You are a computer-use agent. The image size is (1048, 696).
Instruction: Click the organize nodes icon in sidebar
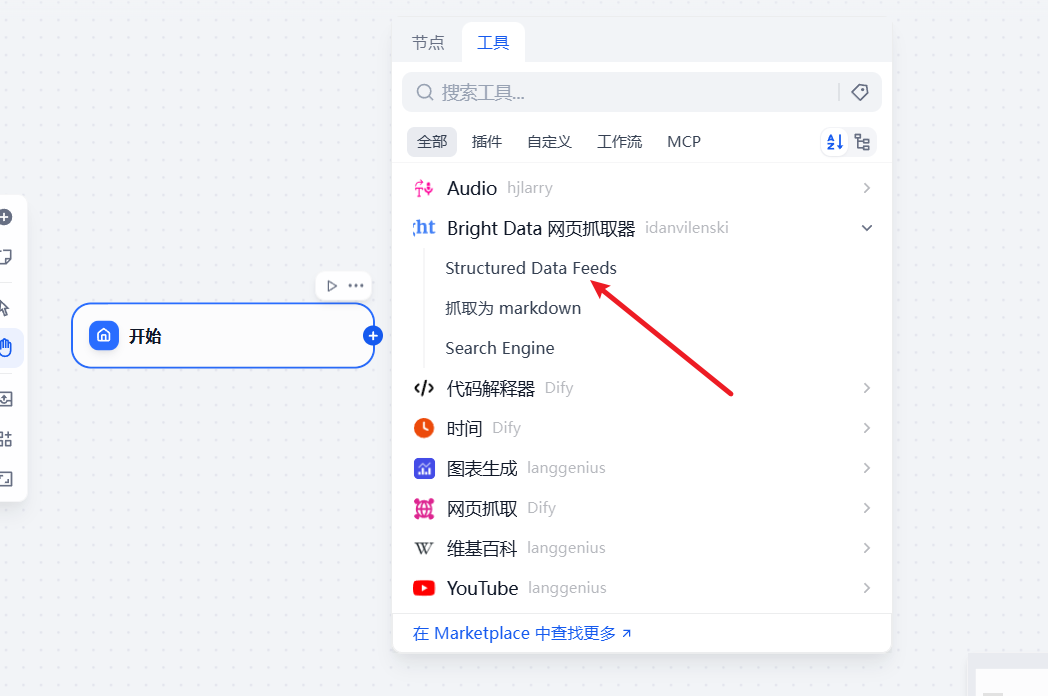point(5,439)
